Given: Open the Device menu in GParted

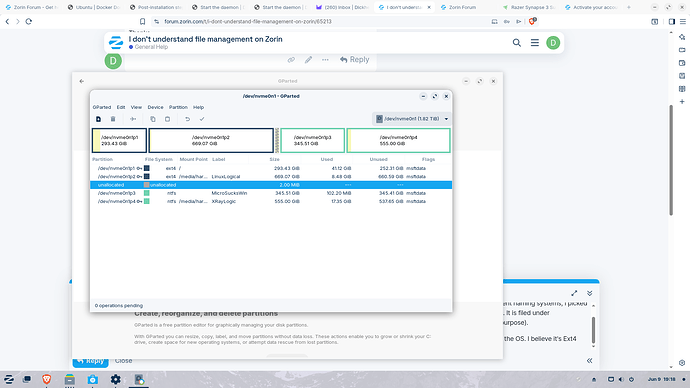Looking at the screenshot, I should pyautogui.click(x=155, y=107).
